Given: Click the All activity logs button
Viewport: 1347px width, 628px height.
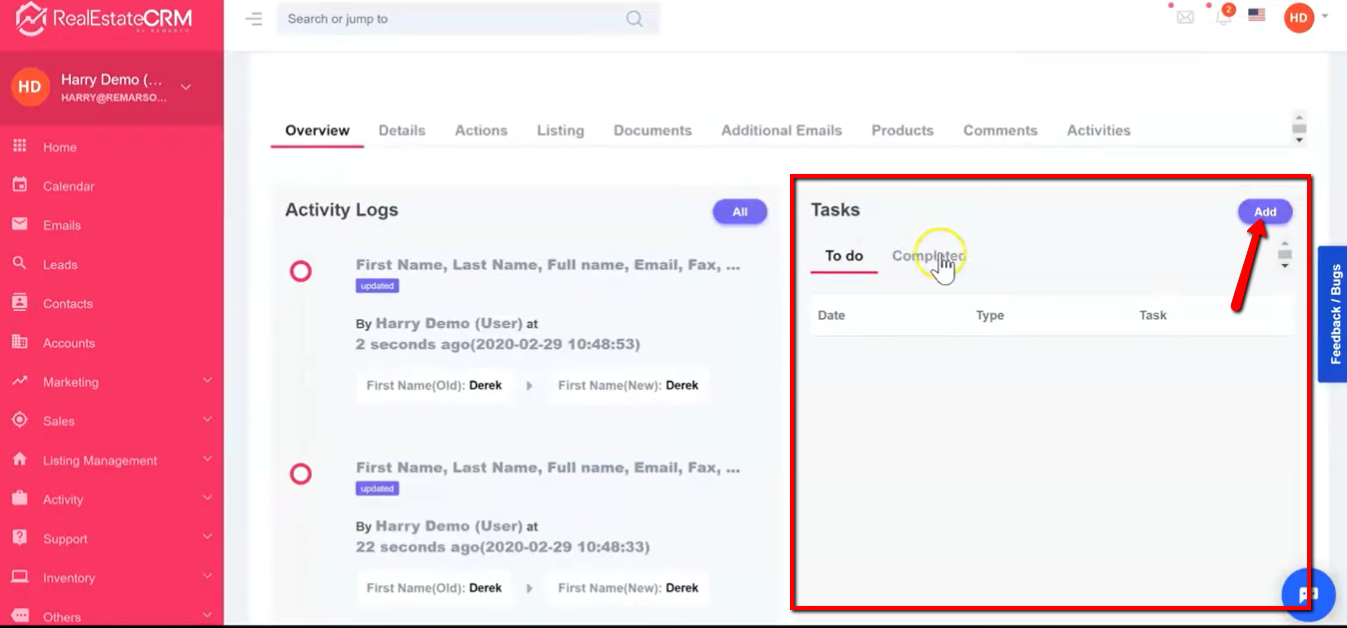Looking at the screenshot, I should pos(739,212).
